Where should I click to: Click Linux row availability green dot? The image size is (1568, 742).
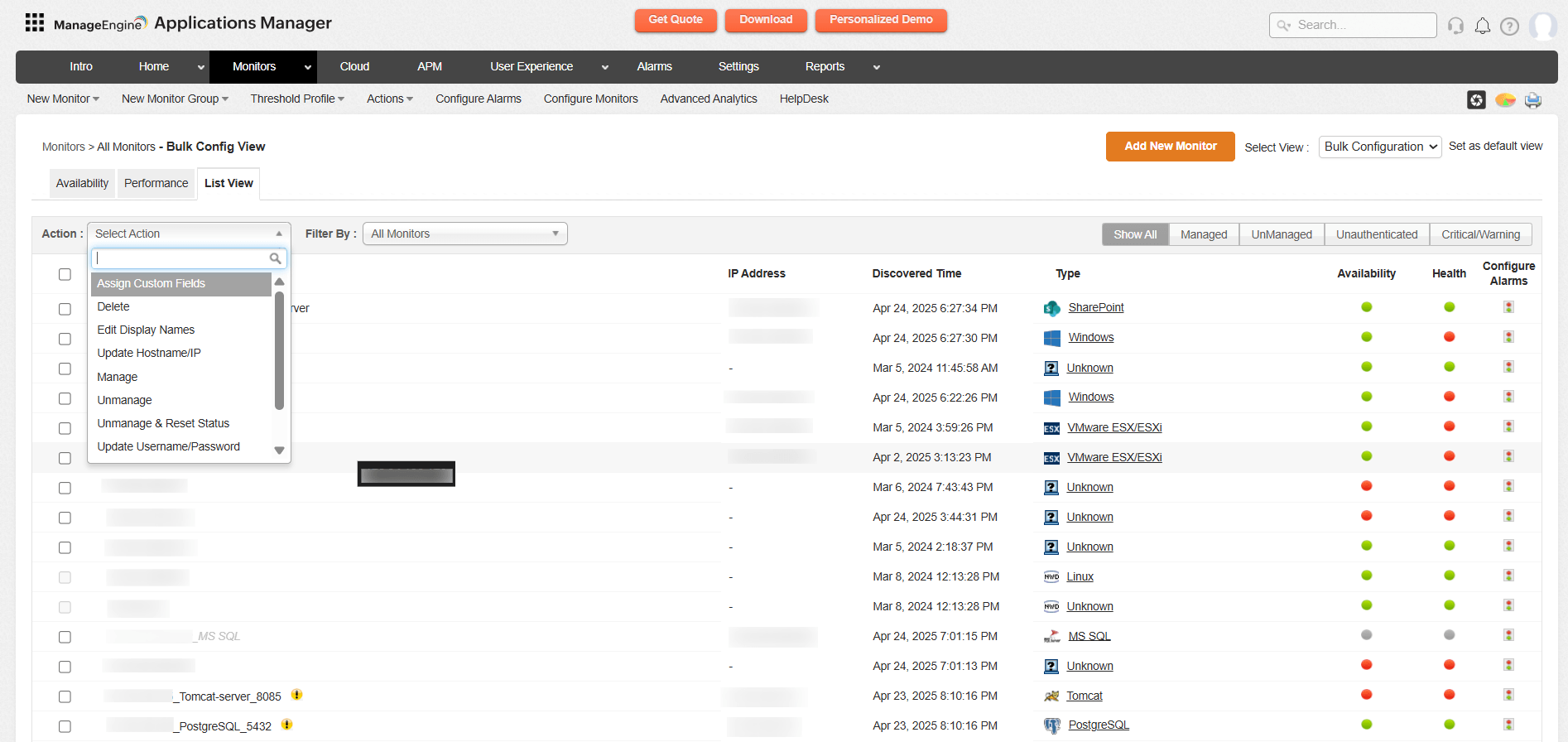(1366, 576)
